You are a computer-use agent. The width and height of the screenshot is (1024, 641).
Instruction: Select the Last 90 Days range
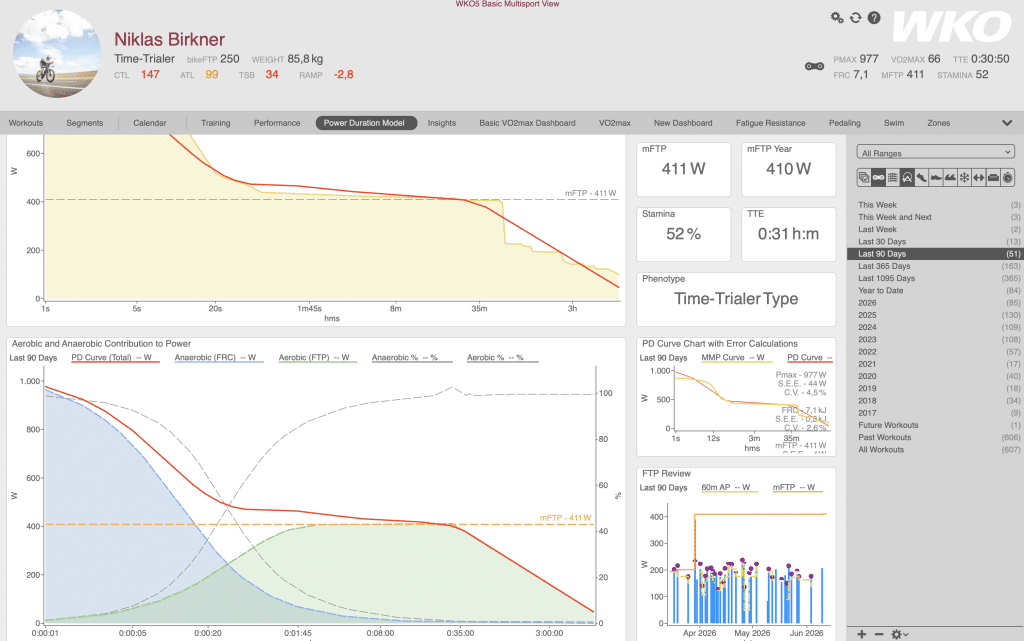coord(935,254)
